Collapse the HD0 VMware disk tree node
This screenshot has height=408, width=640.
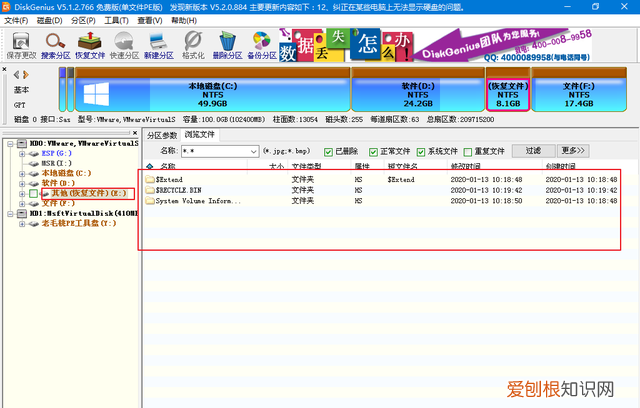10,144
